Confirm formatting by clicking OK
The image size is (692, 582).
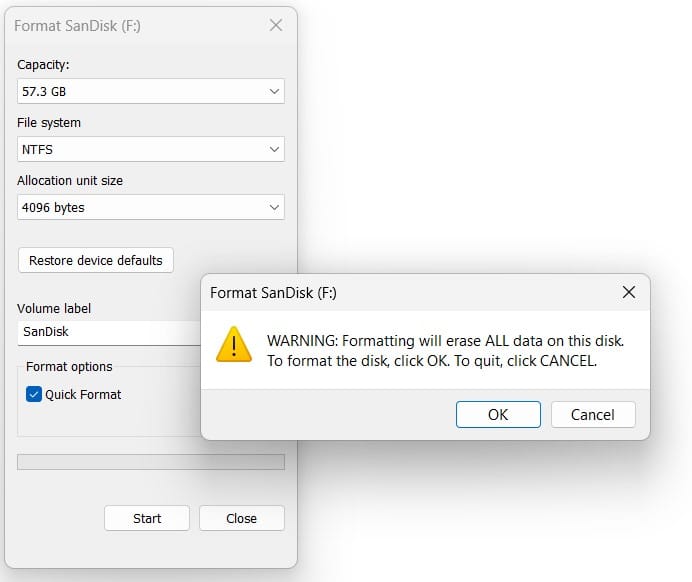(x=498, y=415)
